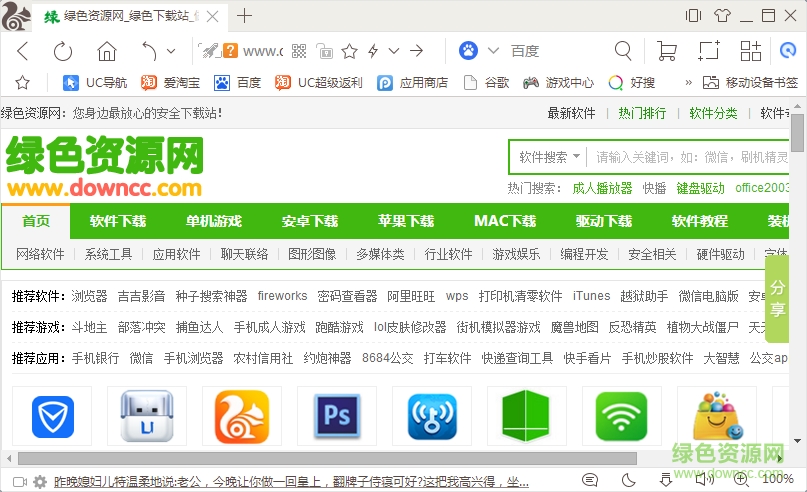
Task: Click the shopping cart icon
Action: tap(667, 51)
